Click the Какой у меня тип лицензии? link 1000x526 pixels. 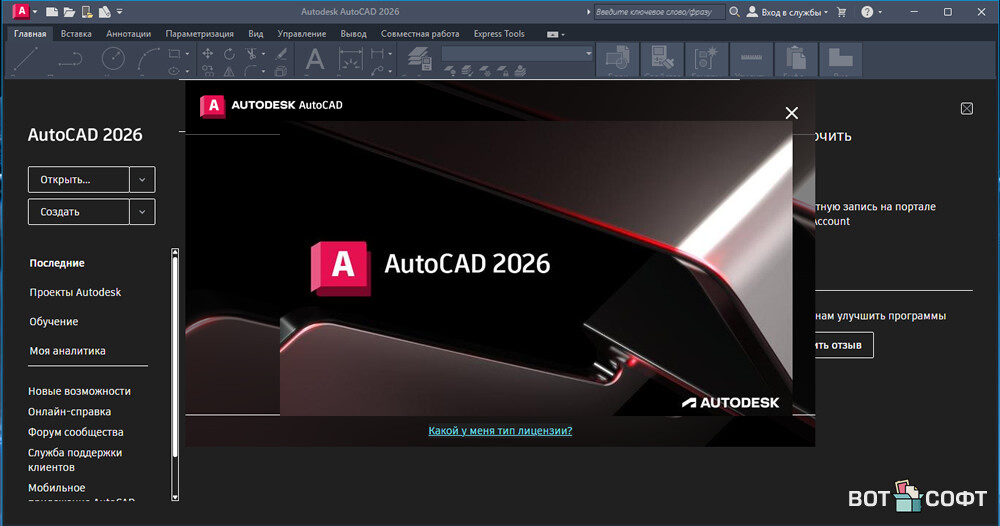point(500,431)
